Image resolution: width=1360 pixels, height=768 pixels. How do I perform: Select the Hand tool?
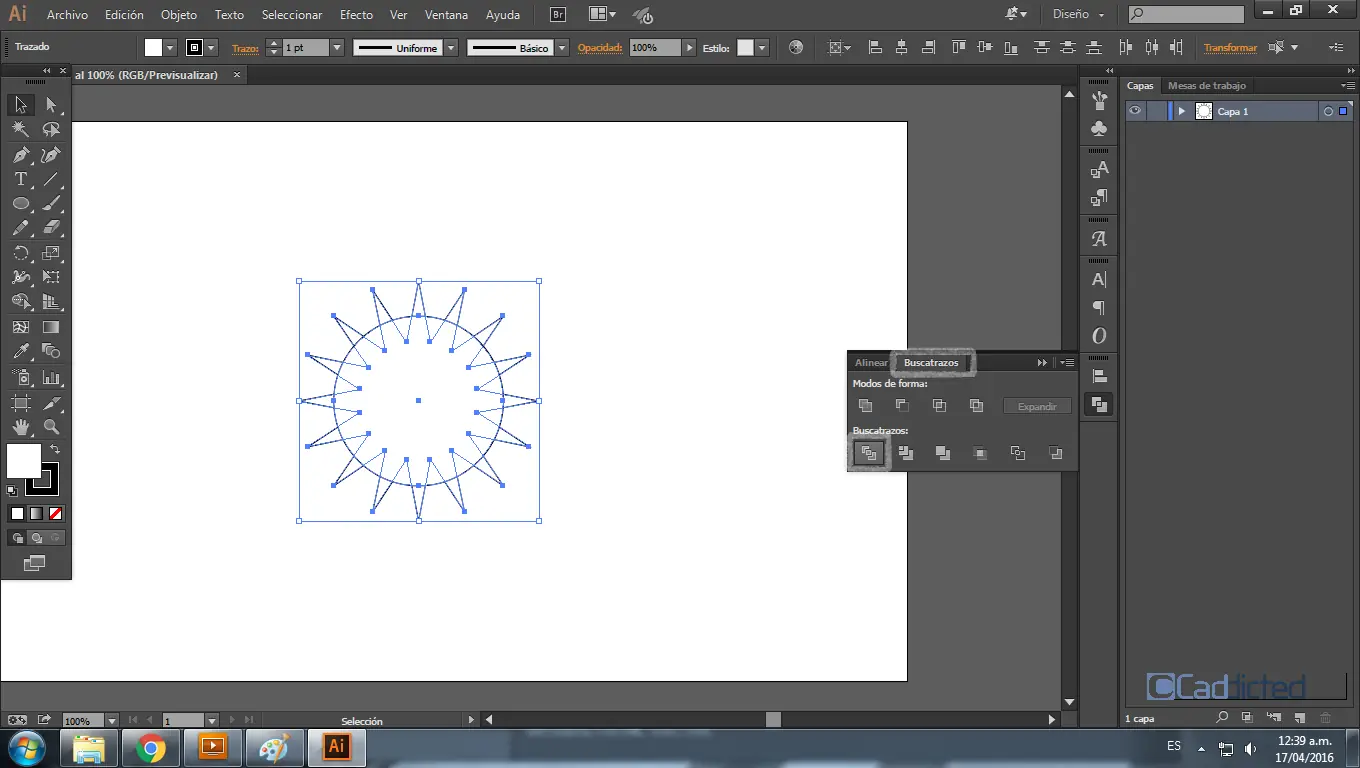(x=20, y=427)
